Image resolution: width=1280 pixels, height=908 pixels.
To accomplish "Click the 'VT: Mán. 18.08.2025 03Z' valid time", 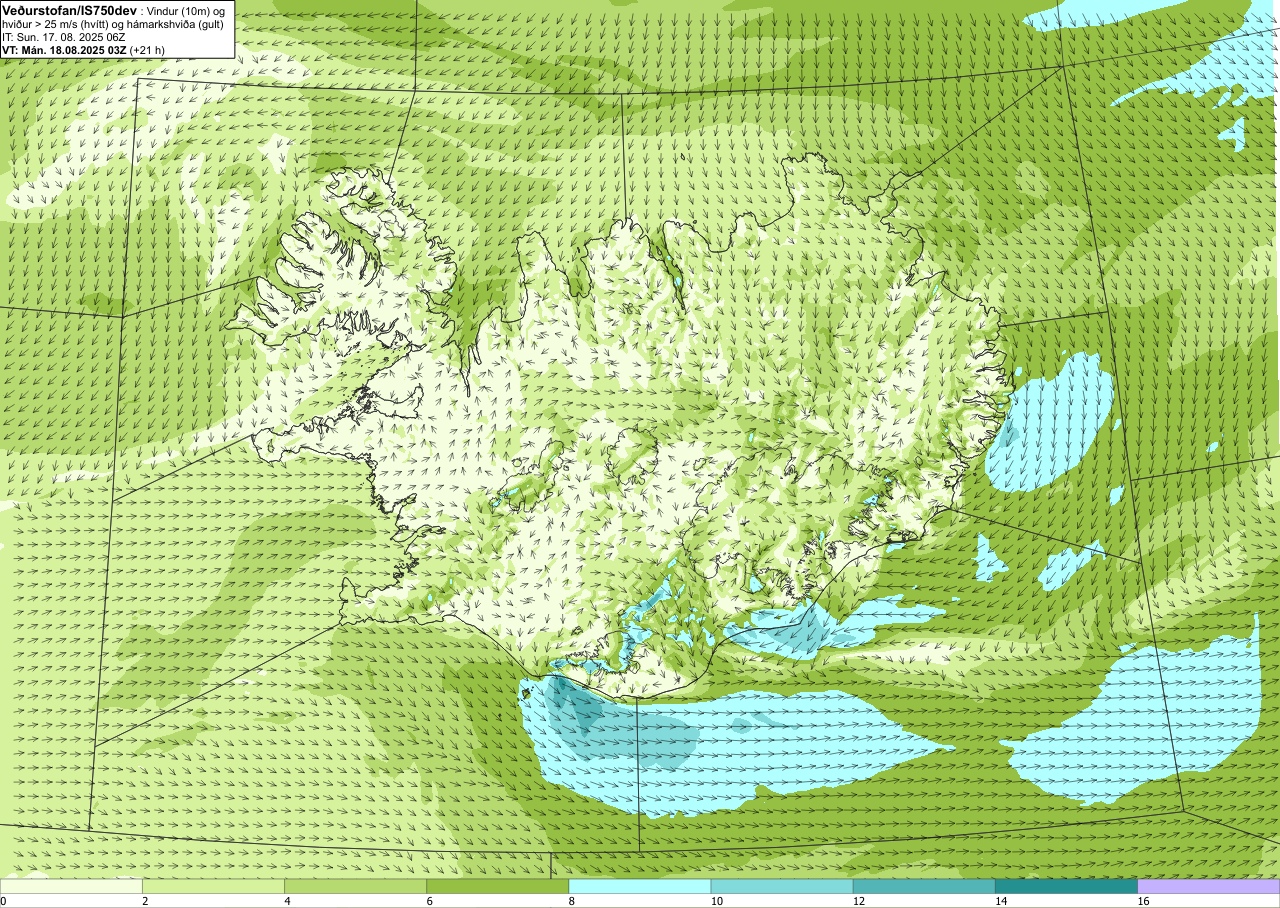I will [64, 50].
